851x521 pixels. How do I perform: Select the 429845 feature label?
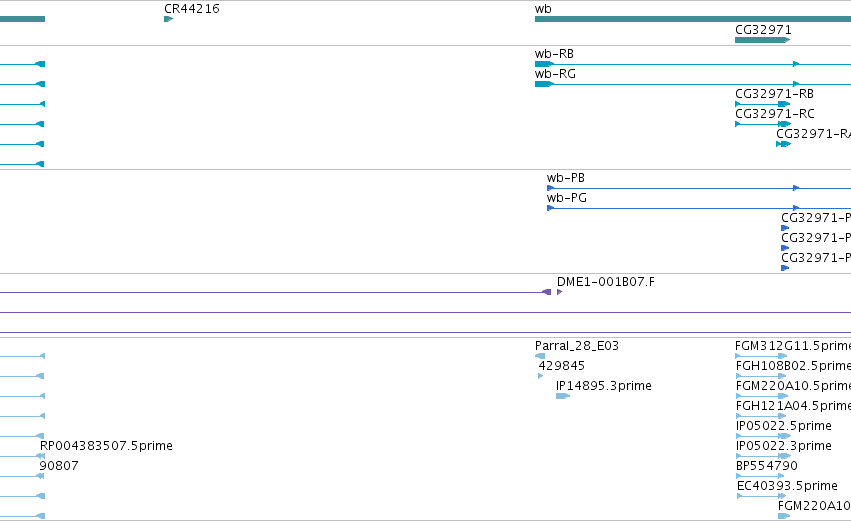pyautogui.click(x=561, y=366)
